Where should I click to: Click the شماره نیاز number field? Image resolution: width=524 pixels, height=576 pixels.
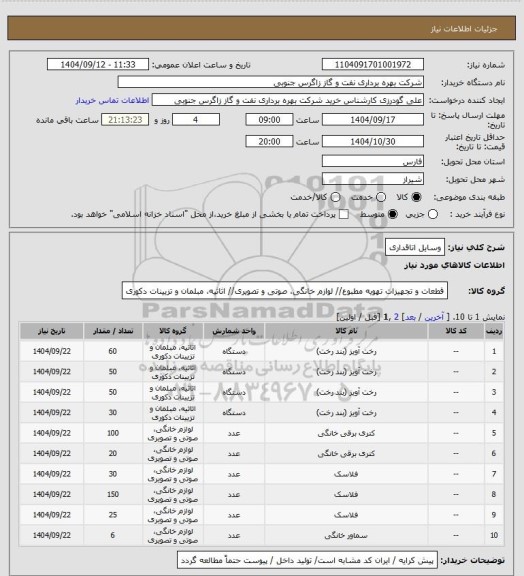373,64
